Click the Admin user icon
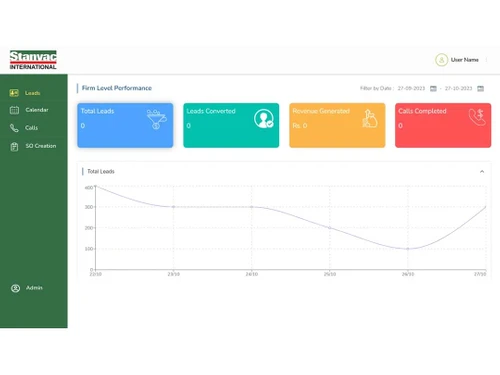500x375 pixels. pyautogui.click(x=15, y=288)
